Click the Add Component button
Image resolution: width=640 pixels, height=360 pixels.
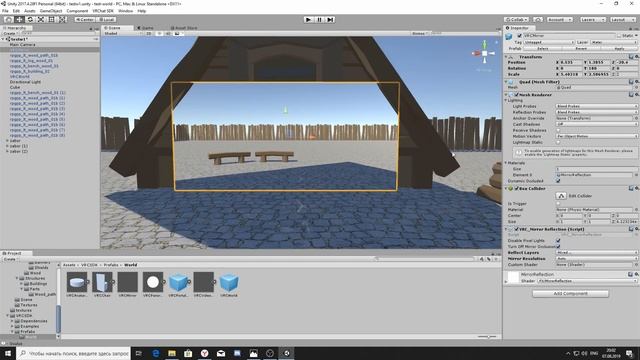(570, 293)
